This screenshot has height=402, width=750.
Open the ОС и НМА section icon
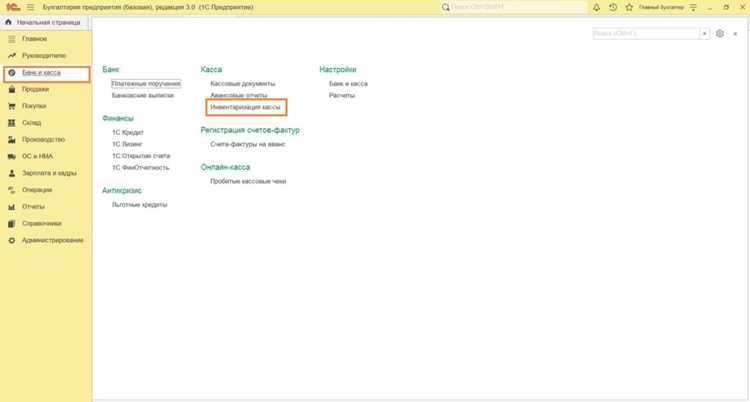tap(12, 156)
